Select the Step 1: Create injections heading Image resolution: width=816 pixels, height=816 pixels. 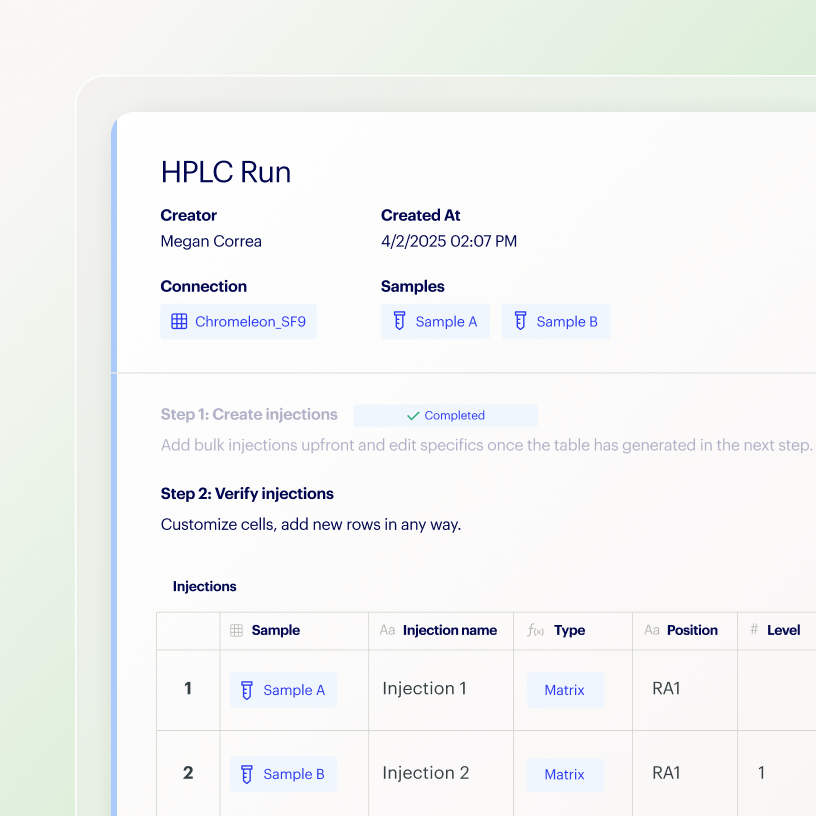click(x=249, y=414)
